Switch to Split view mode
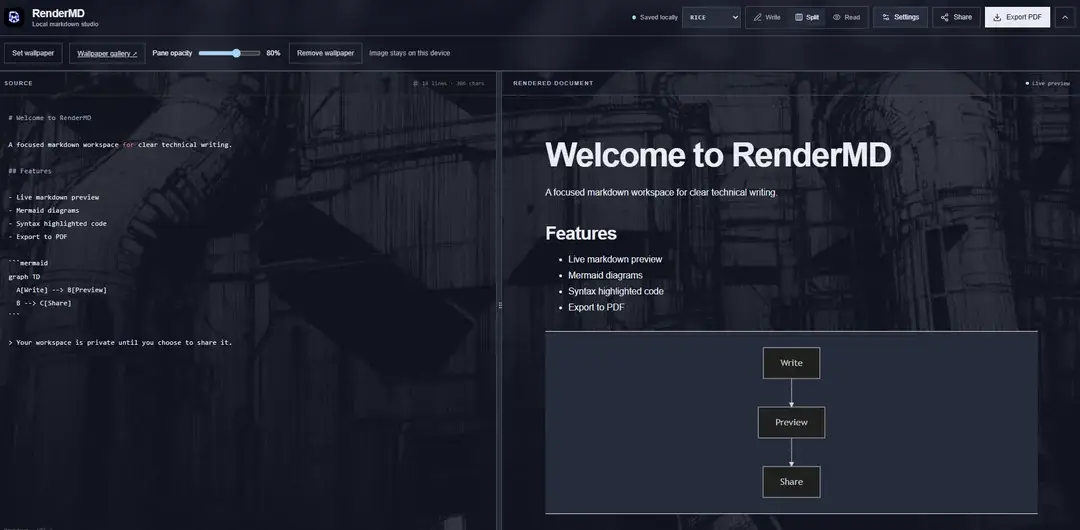Screen dimensions: 1080x530 click(807, 17)
